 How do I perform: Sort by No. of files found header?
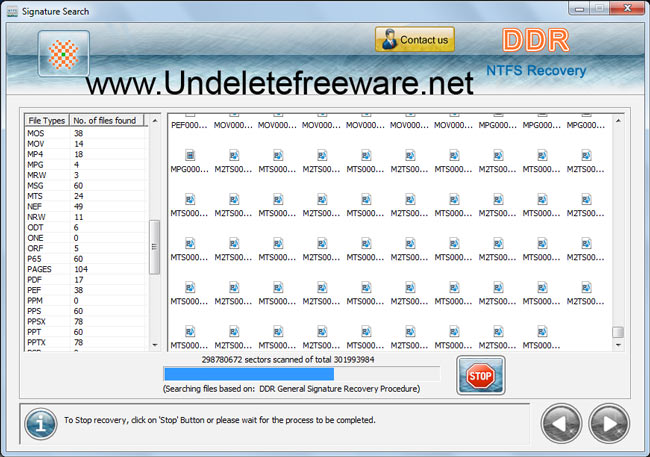tap(106, 120)
